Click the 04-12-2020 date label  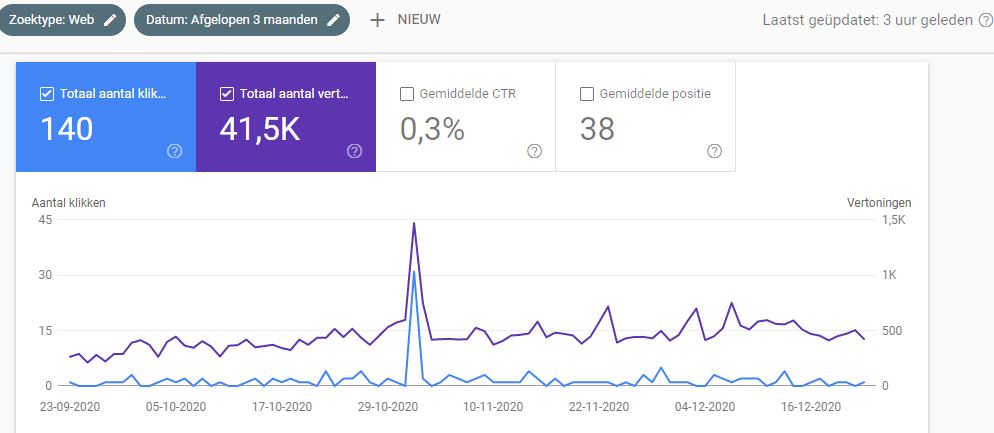click(705, 406)
